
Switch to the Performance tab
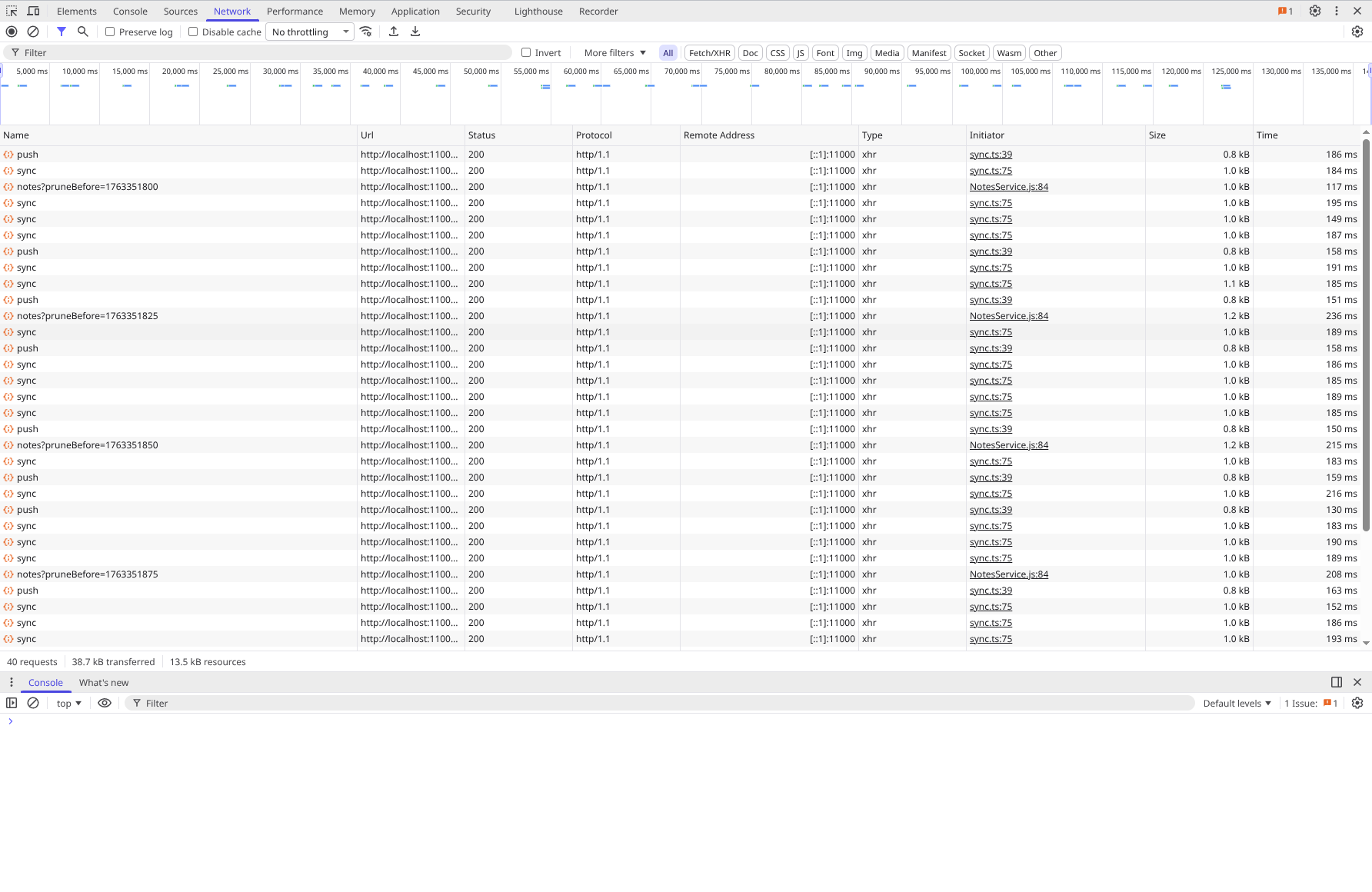(x=295, y=11)
